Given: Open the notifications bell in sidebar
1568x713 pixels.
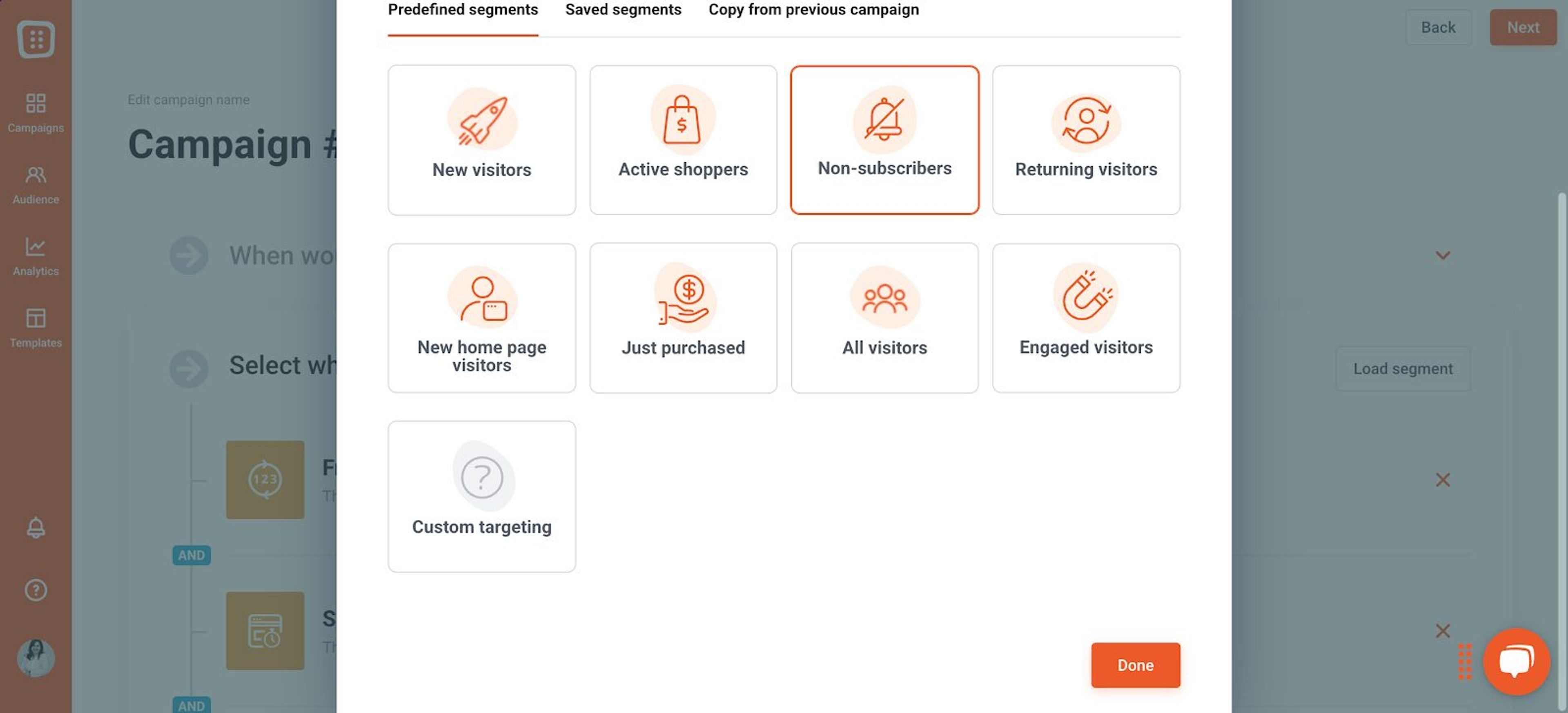Looking at the screenshot, I should coord(36,528).
